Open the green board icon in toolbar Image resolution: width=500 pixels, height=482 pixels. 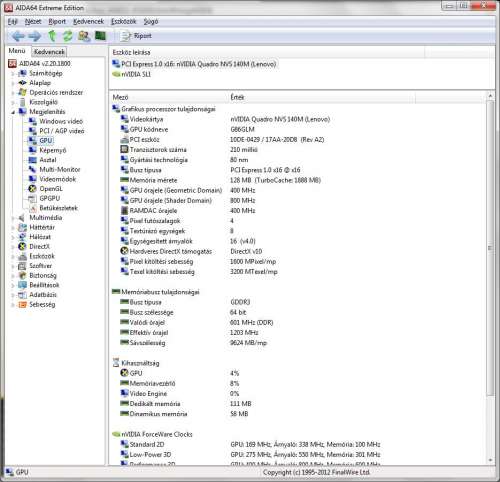coord(100,35)
